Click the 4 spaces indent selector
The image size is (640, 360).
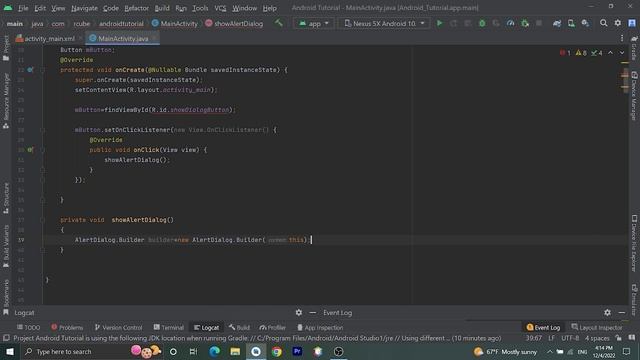(x=597, y=338)
